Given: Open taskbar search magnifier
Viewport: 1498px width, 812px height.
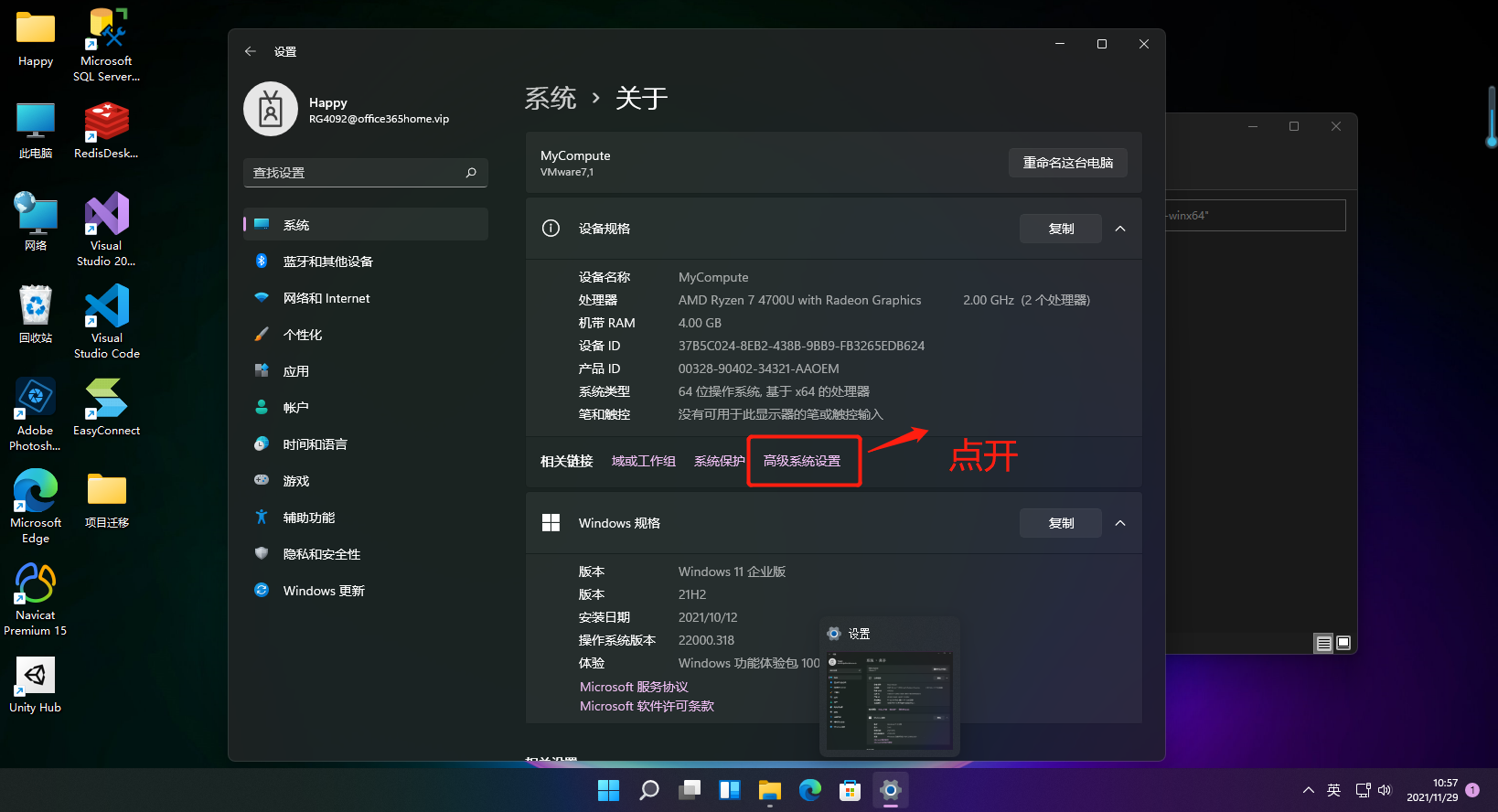Looking at the screenshot, I should [x=648, y=790].
